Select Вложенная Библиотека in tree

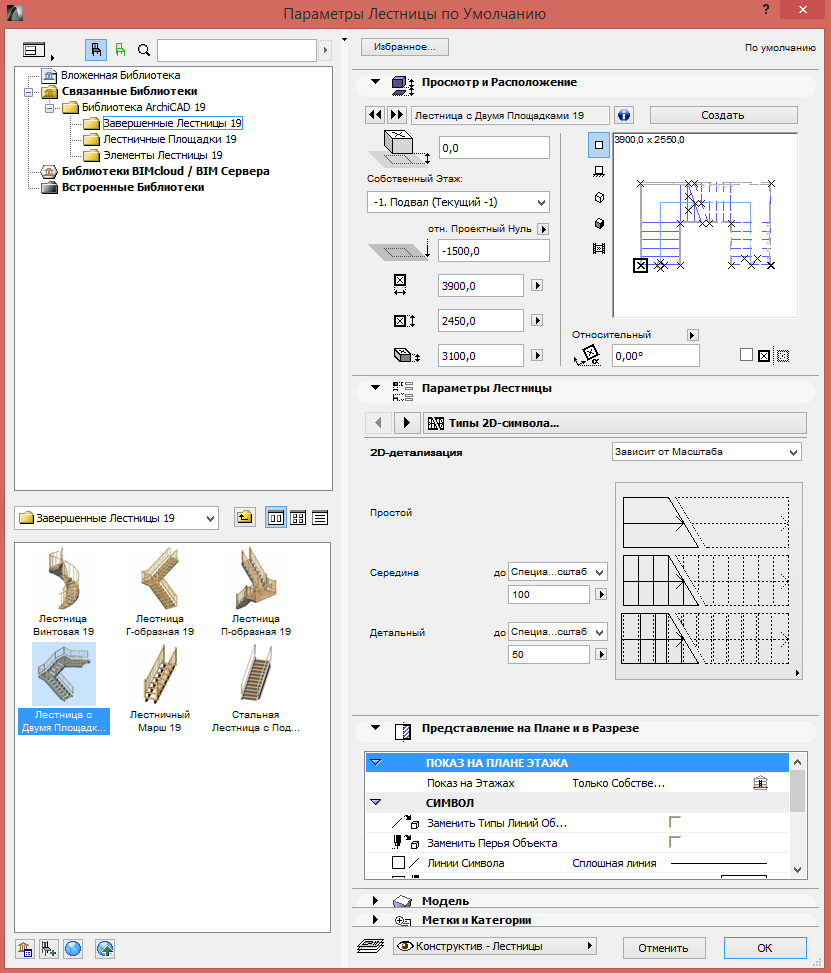click(120, 75)
